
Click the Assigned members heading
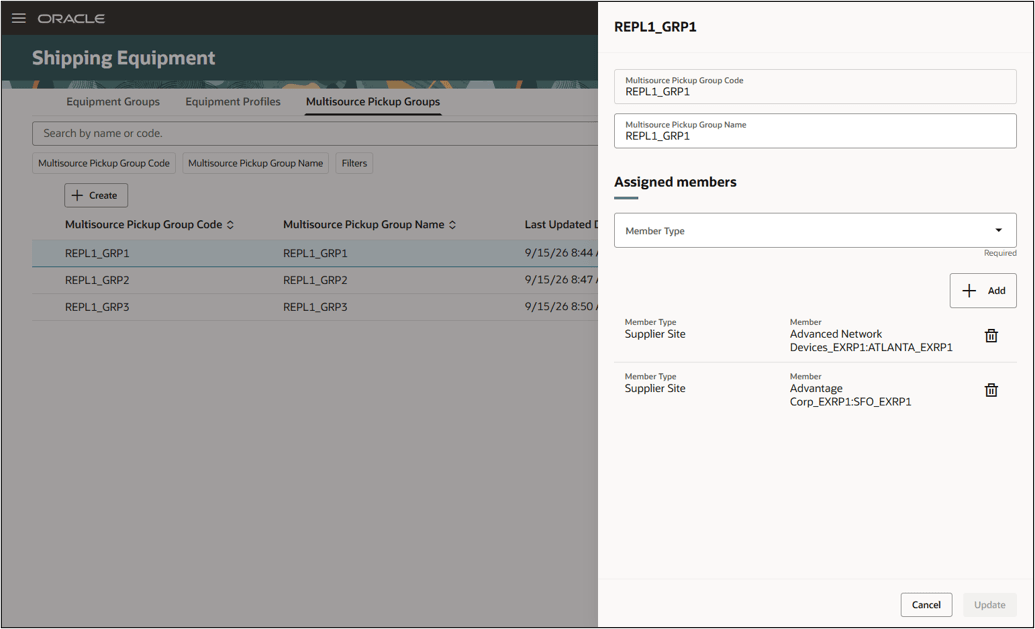[x=675, y=182]
